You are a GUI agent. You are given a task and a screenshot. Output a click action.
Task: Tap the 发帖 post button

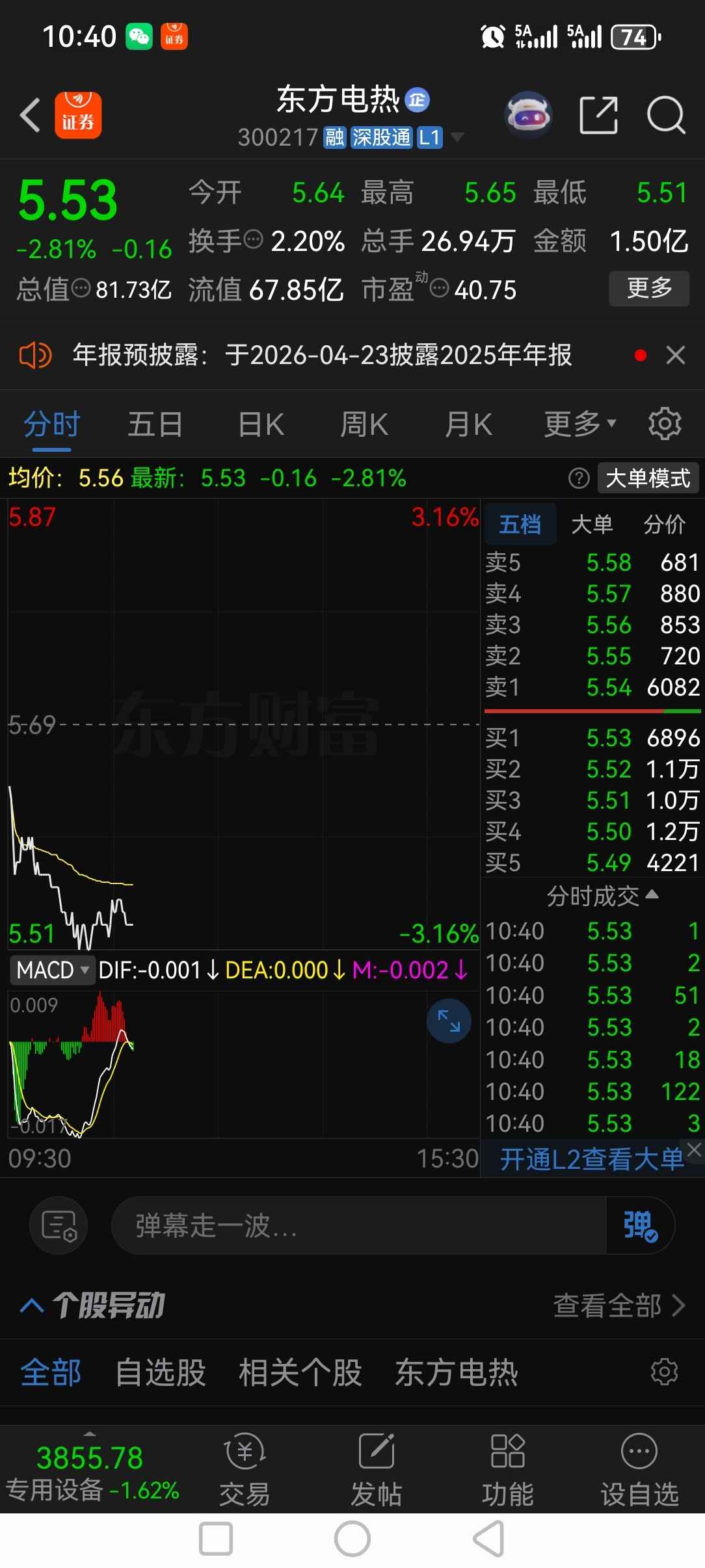[377, 1471]
